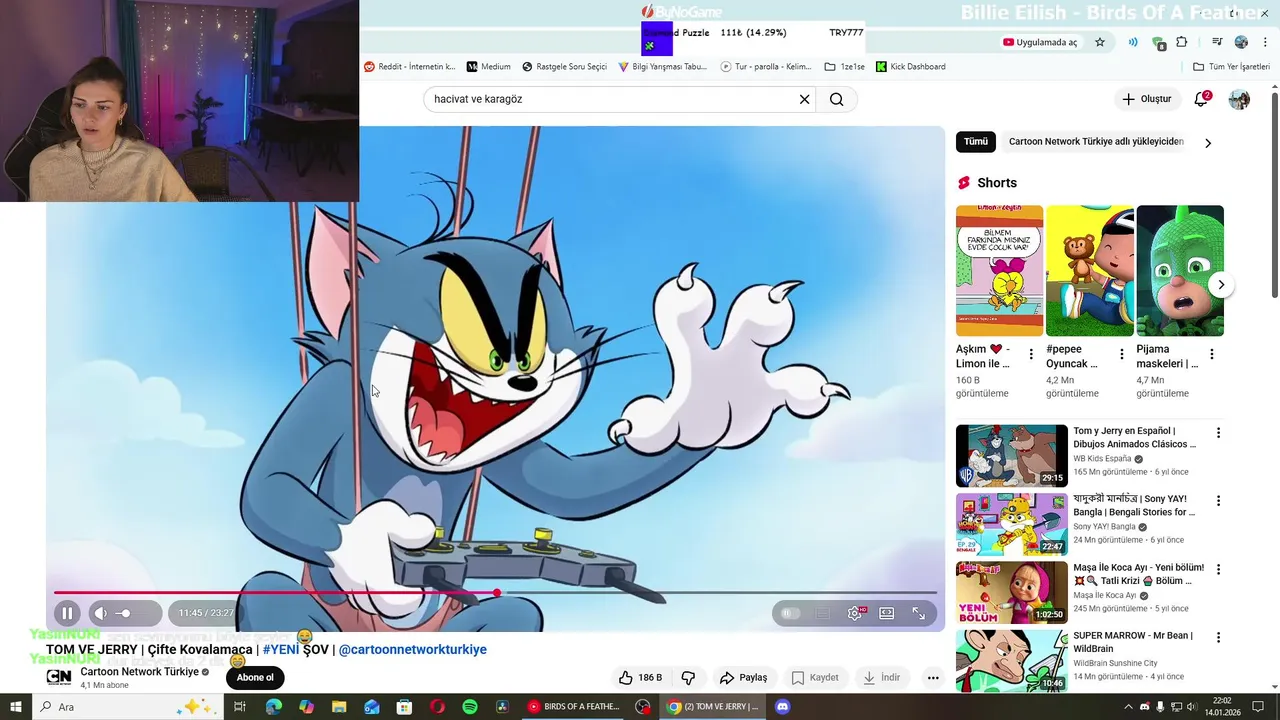Open the #pepee Oyuncak Short thumbnail

tap(1089, 271)
